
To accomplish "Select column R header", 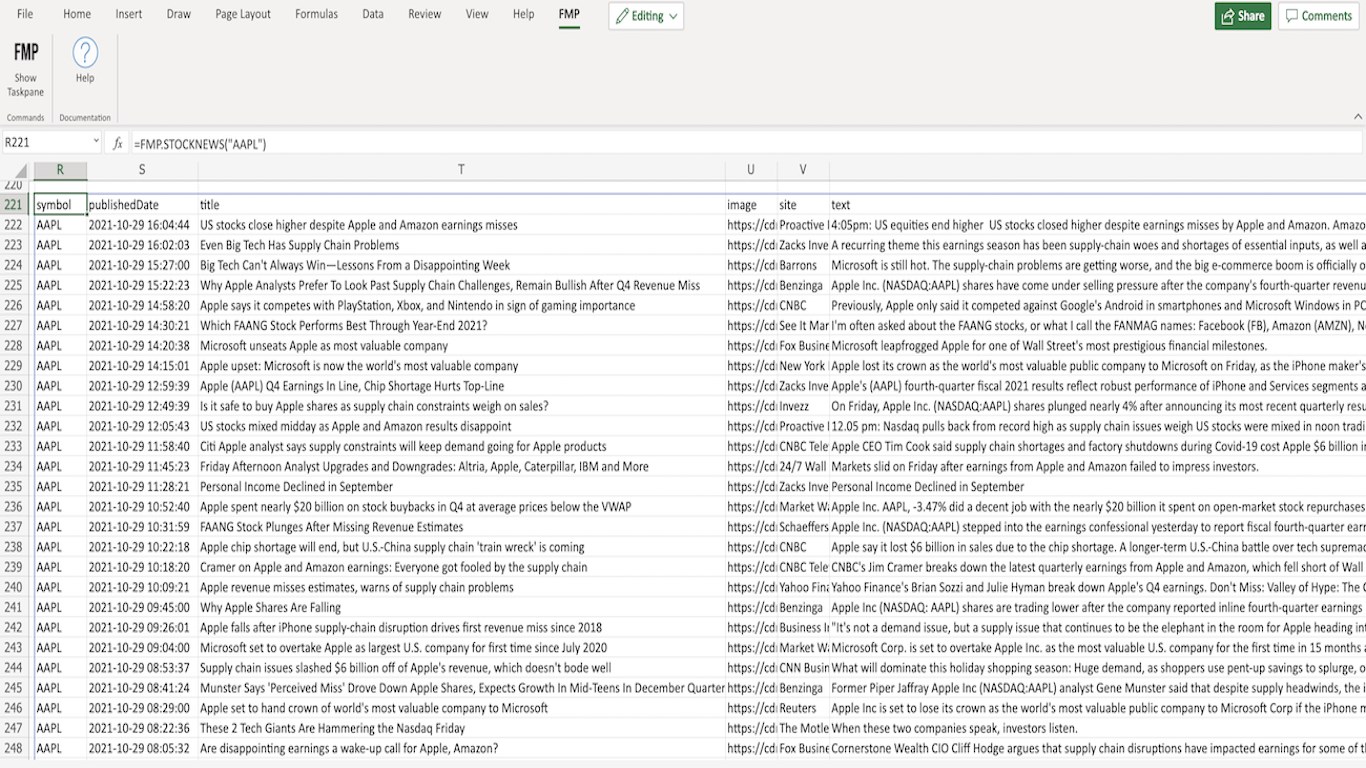I will (x=60, y=170).
